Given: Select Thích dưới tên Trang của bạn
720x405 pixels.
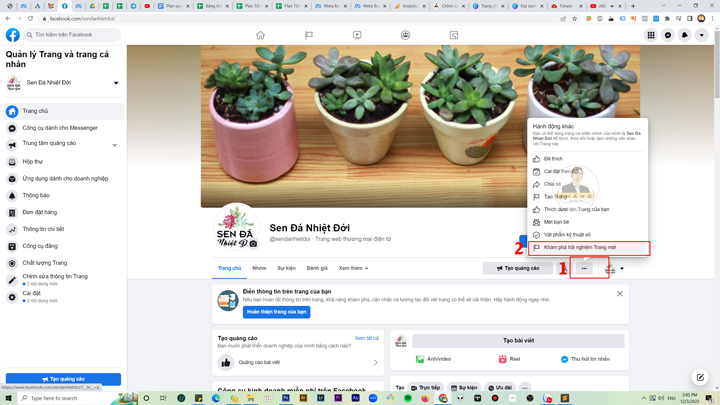Looking at the screenshot, I should pos(587,209).
